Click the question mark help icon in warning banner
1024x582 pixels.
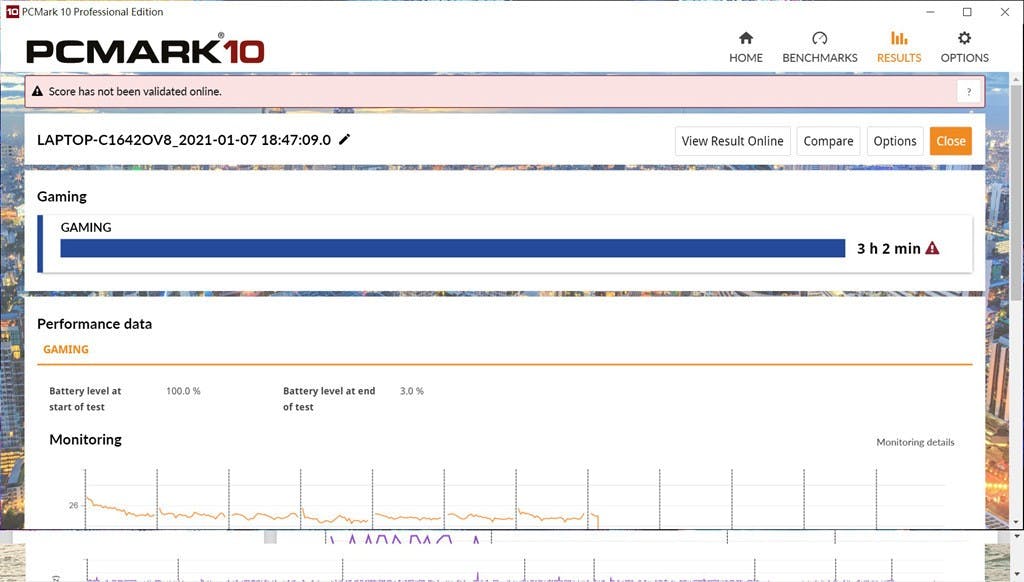968,91
